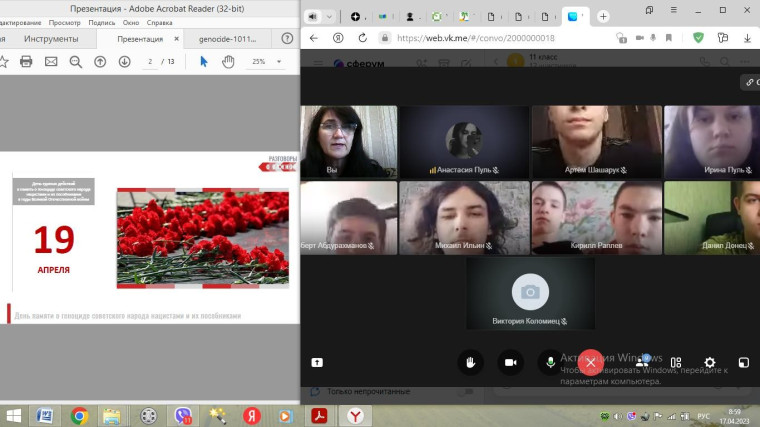Go to the next page in Acrobat
The width and height of the screenshot is (760, 427).
point(125,62)
